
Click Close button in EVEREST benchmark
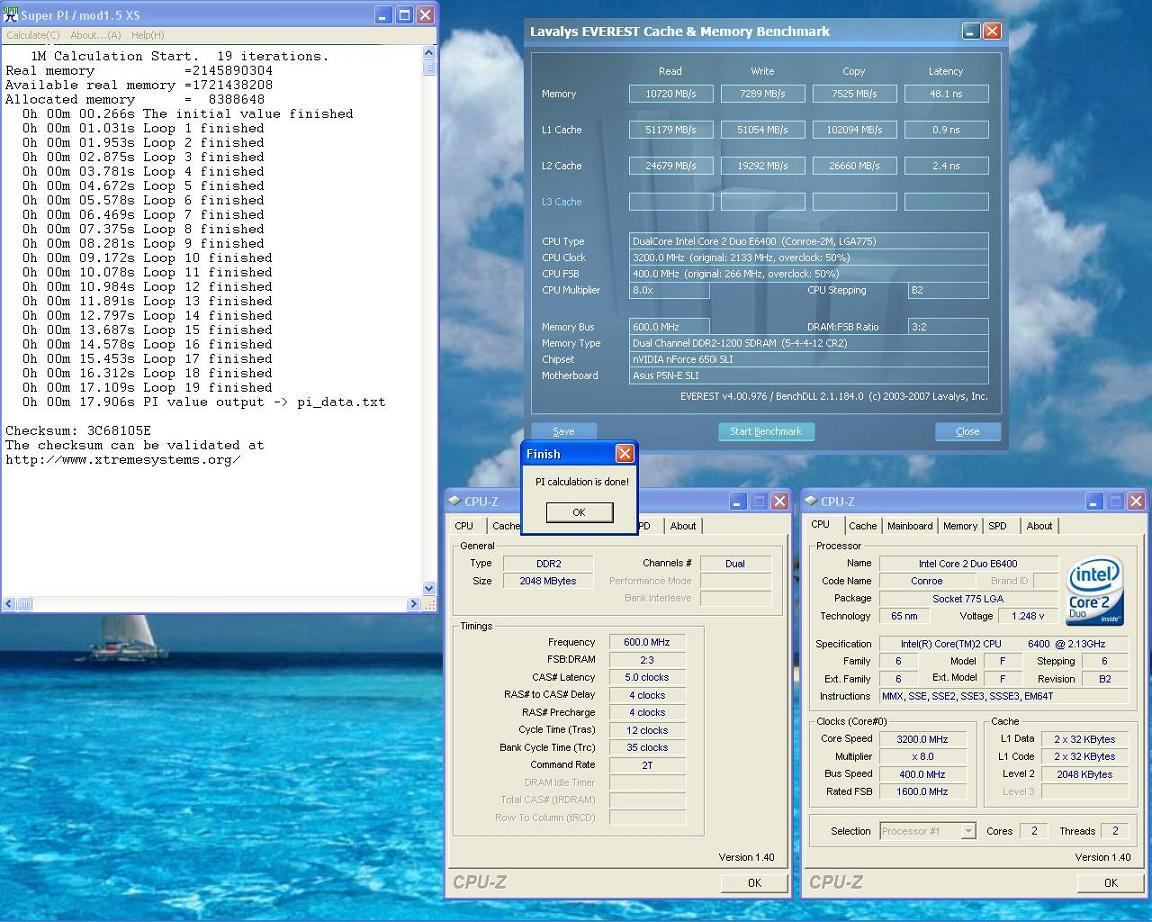(968, 431)
